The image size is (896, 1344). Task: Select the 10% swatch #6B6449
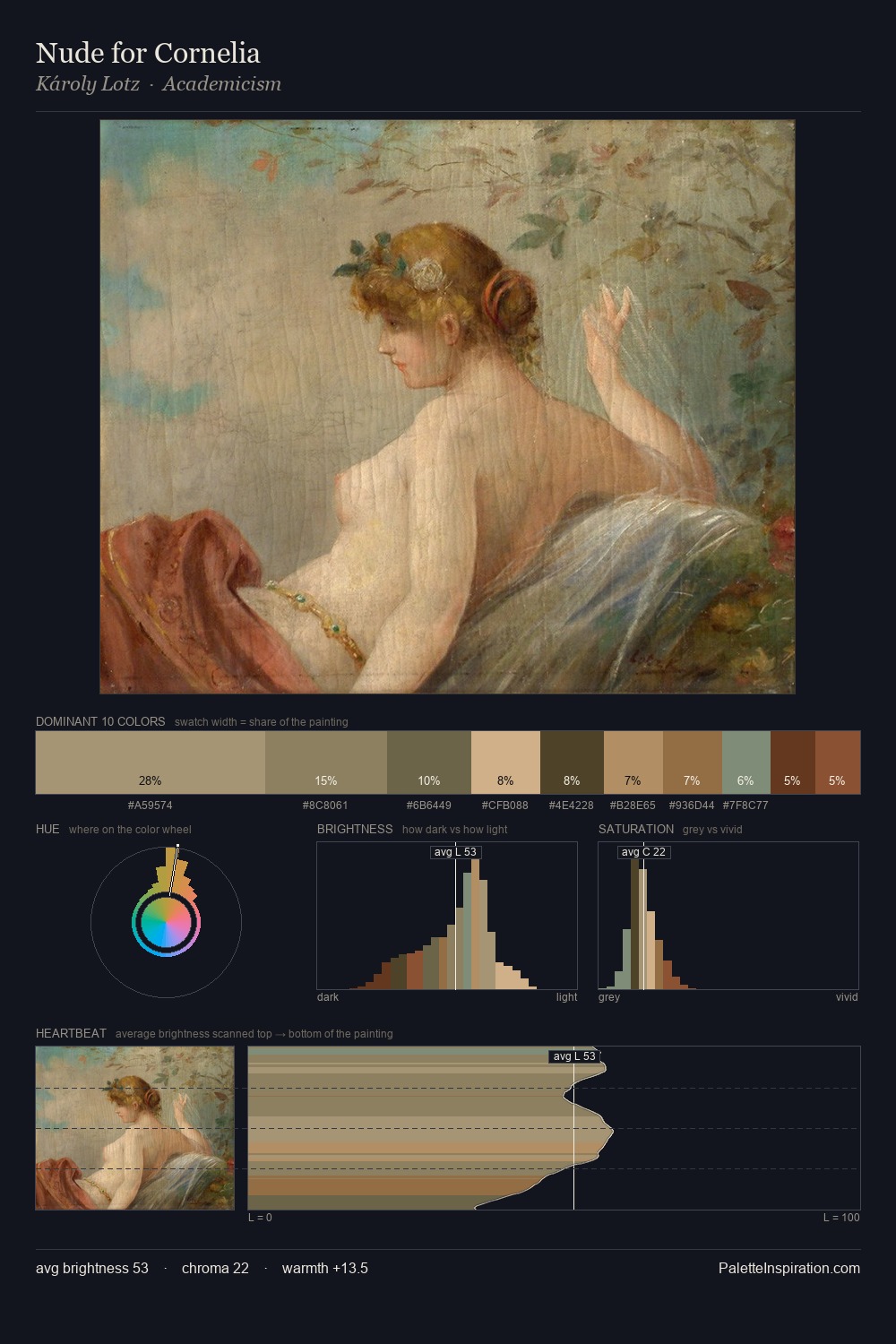pos(429,762)
